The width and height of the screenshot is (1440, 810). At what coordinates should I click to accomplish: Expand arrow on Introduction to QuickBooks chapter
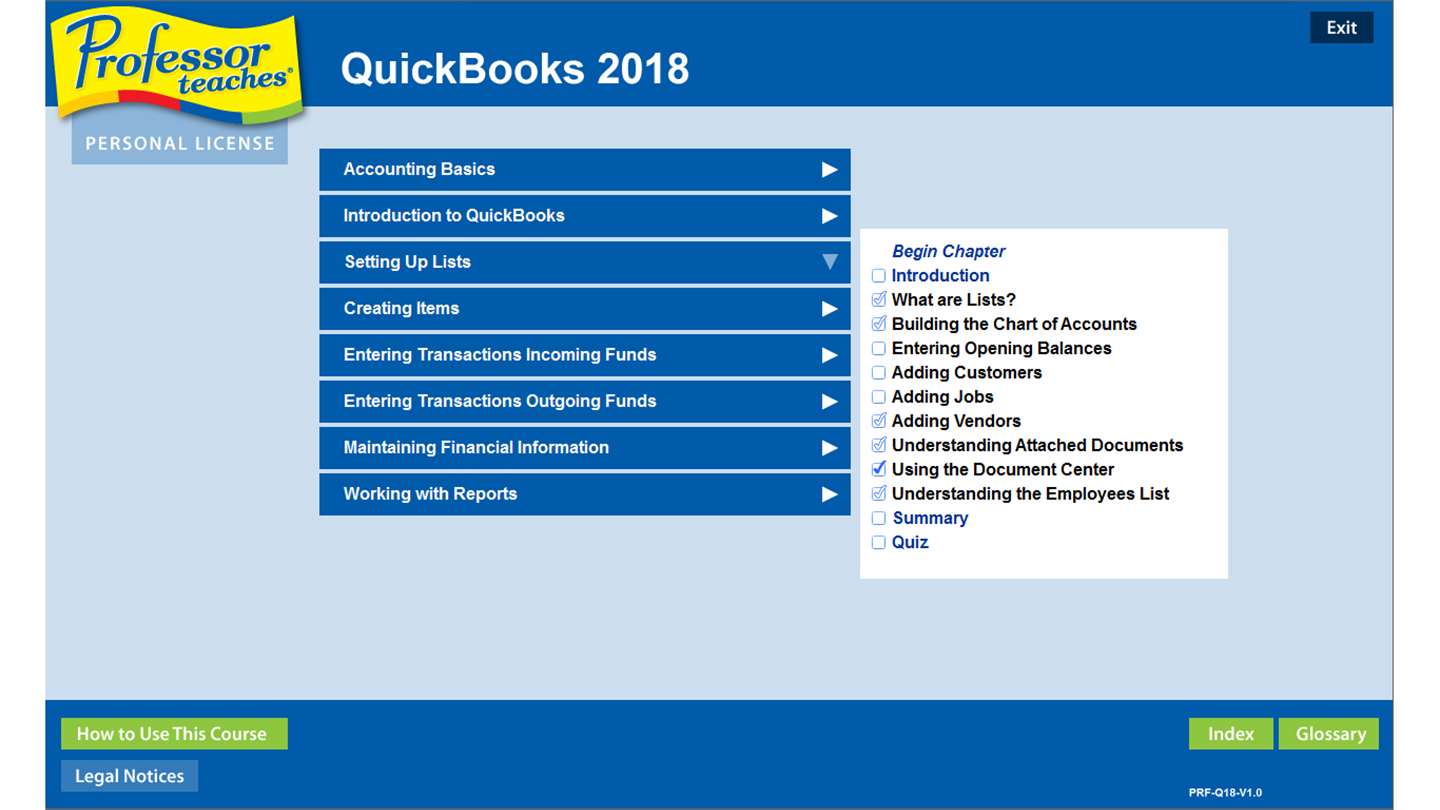[829, 216]
